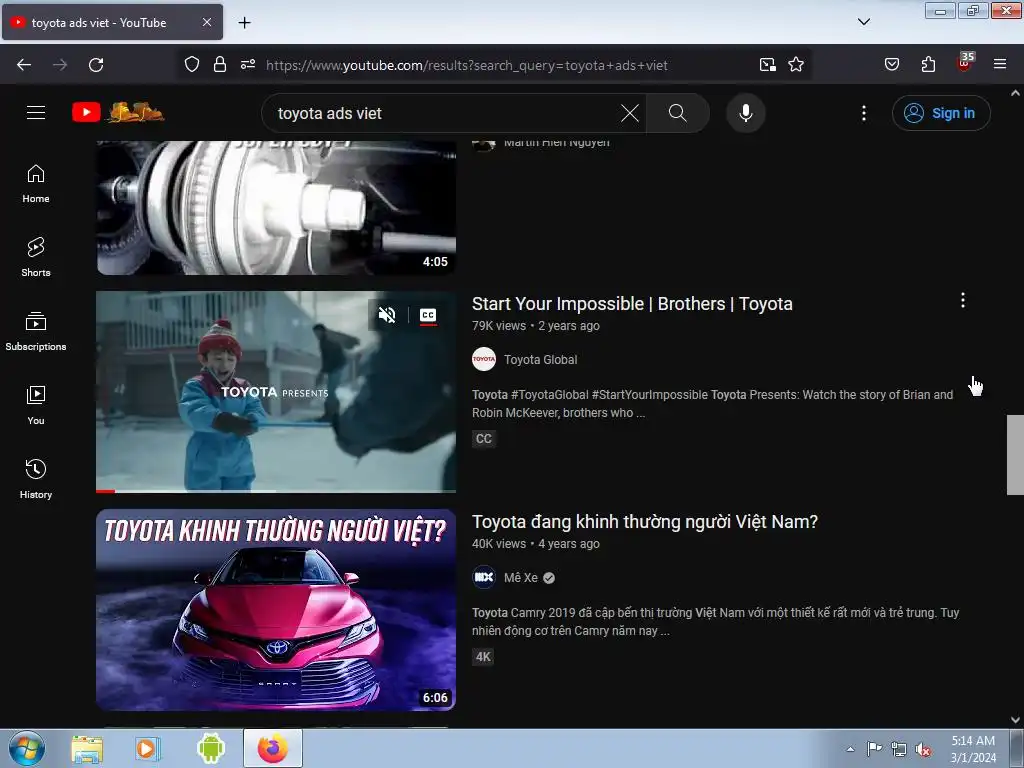This screenshot has height=768, width=1024.
Task: Open the Mê Xe channel name
Action: 520,578
